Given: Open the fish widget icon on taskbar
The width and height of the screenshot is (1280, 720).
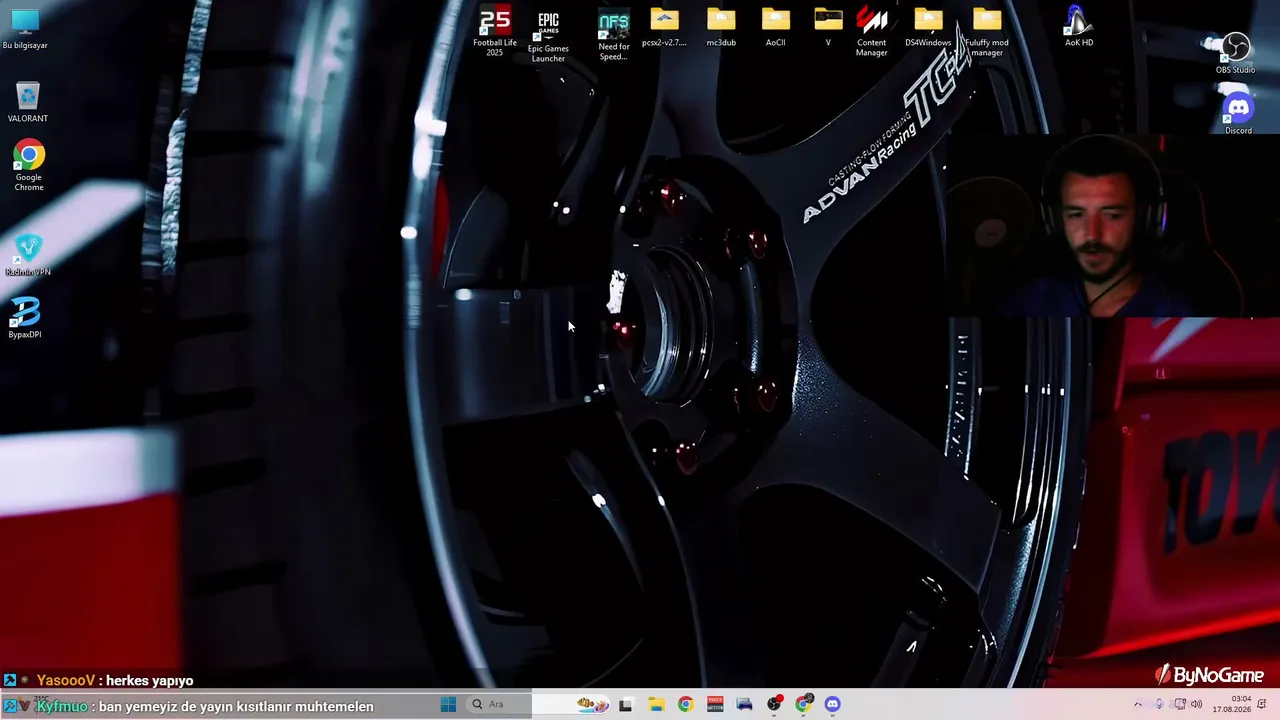Looking at the screenshot, I should tap(593, 704).
